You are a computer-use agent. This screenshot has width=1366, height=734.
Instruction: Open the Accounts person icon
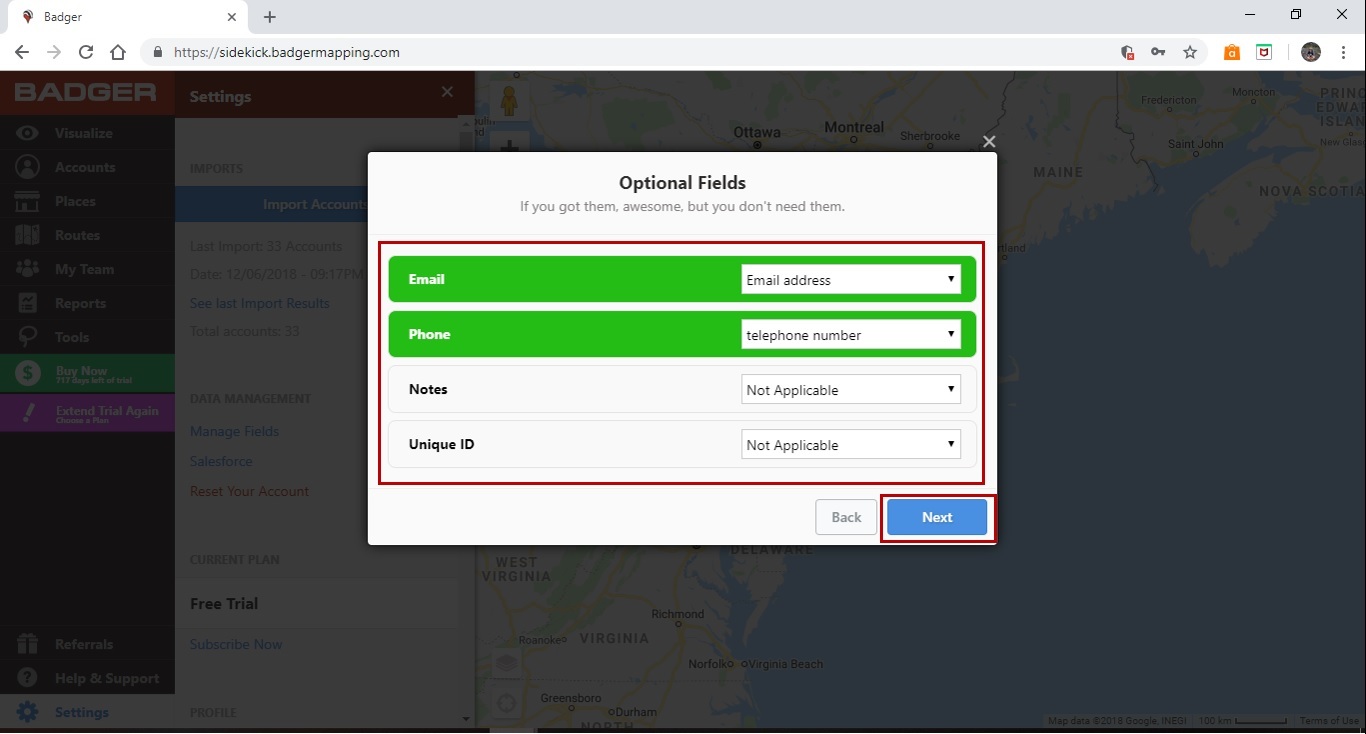(x=28, y=167)
